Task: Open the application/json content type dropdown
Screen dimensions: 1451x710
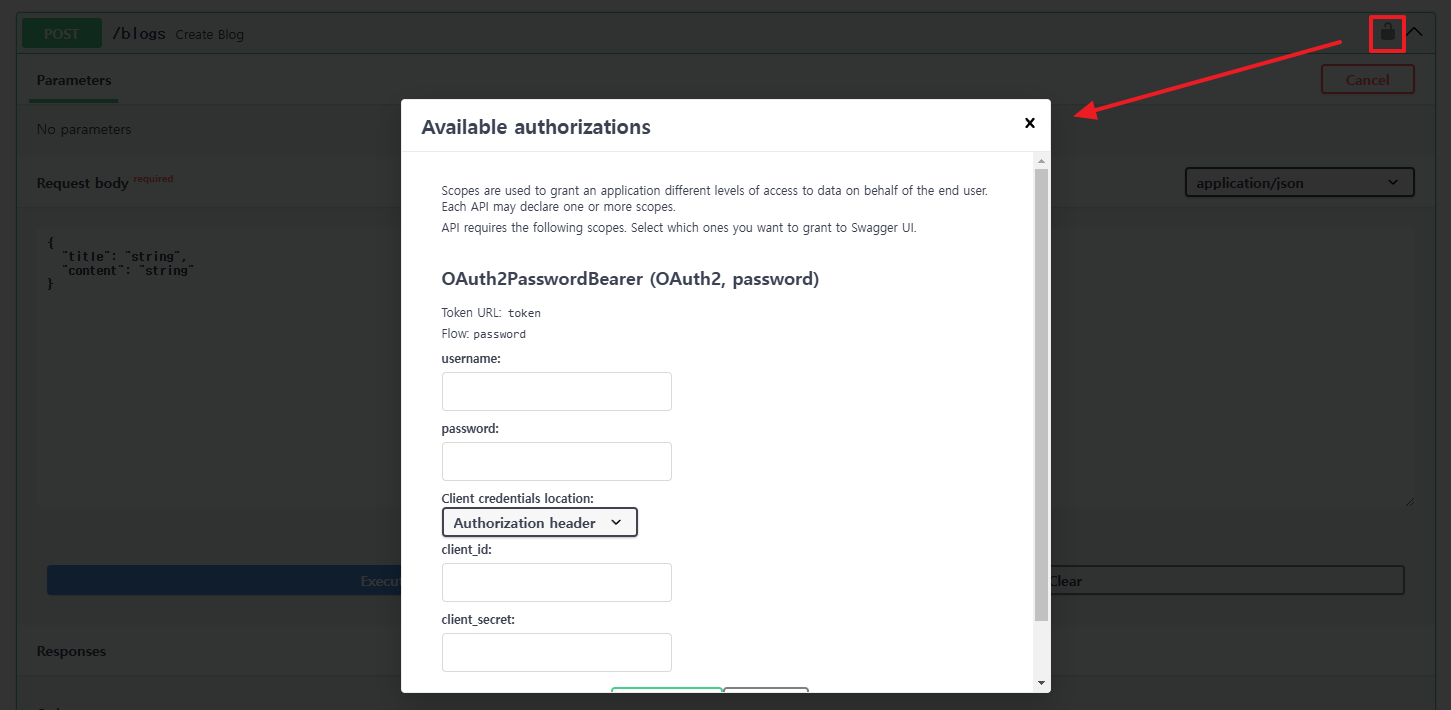Action: [x=1299, y=183]
